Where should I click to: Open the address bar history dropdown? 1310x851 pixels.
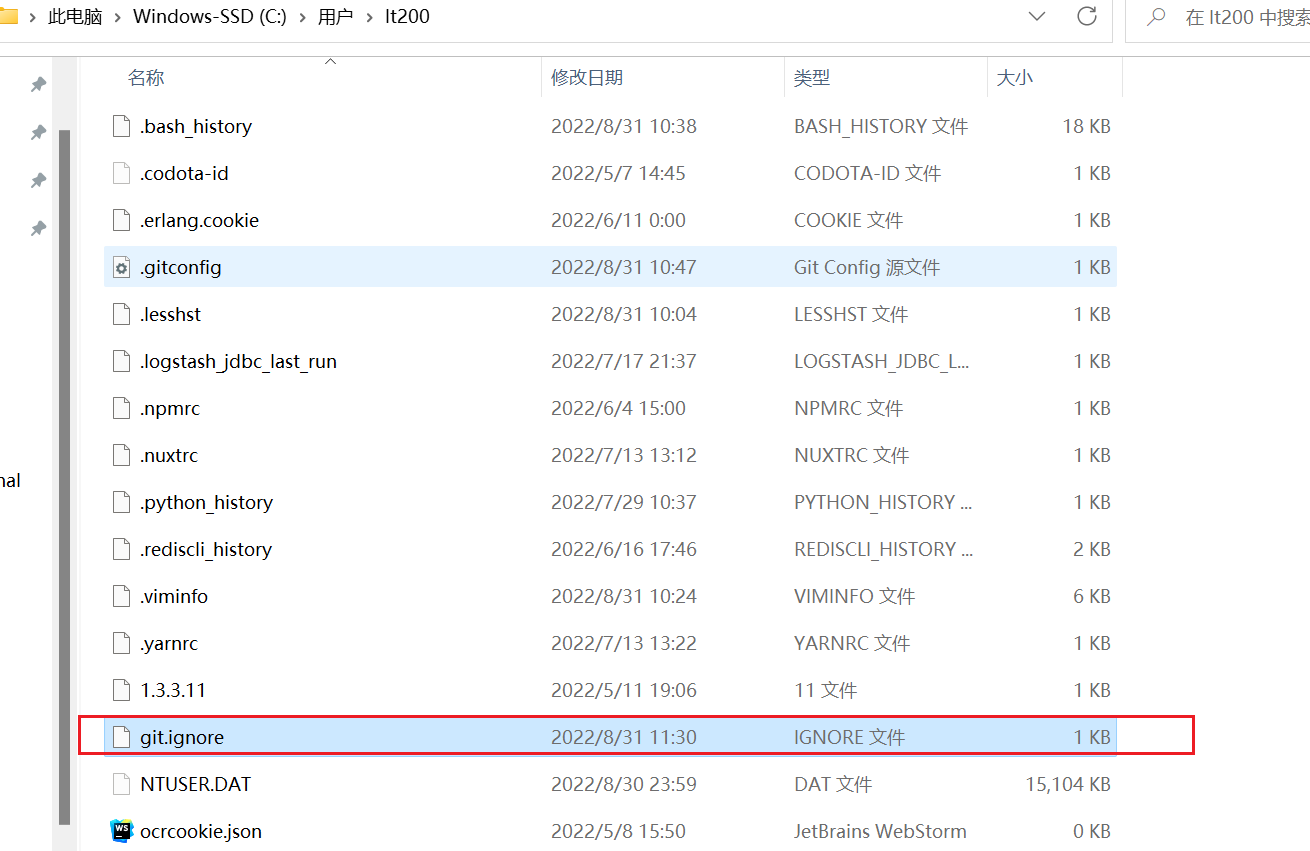click(x=1037, y=17)
